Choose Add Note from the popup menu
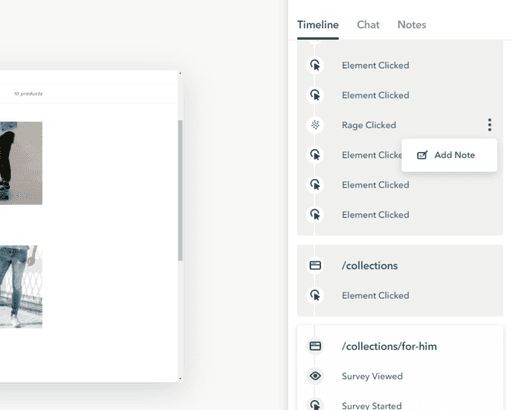This screenshot has width=512, height=410. [x=449, y=155]
